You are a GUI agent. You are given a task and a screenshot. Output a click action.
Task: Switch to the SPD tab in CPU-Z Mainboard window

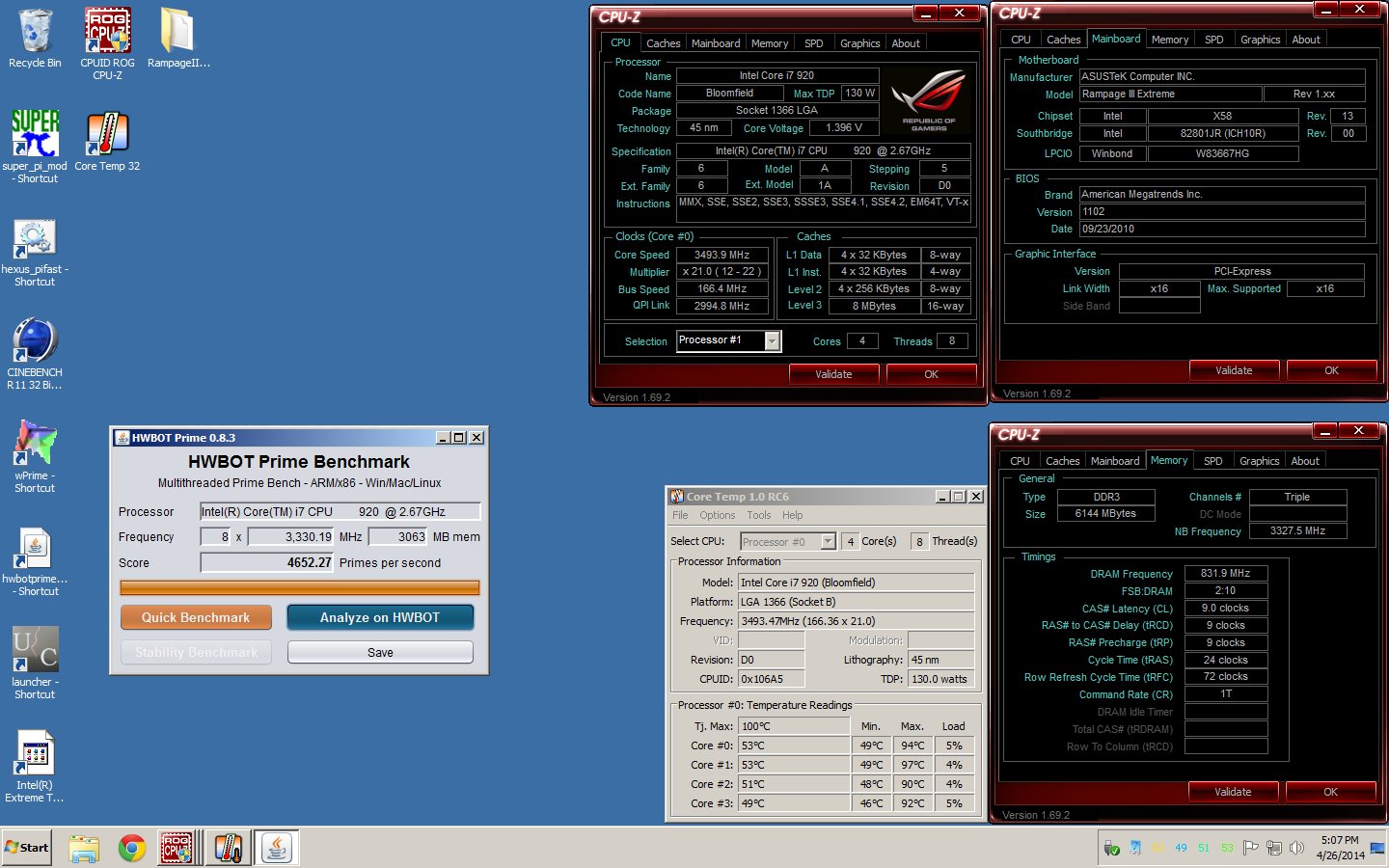tap(1213, 40)
